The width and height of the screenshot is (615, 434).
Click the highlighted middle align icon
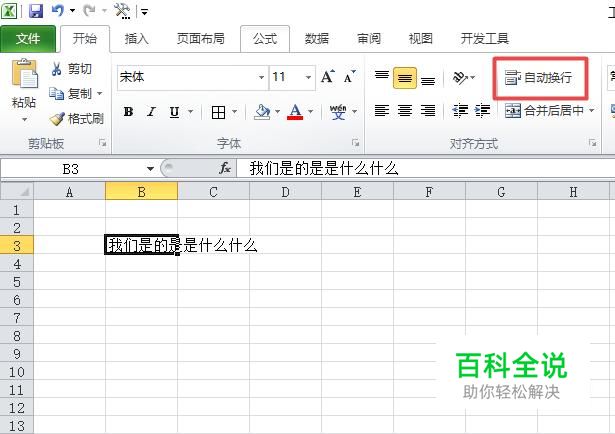[405, 78]
